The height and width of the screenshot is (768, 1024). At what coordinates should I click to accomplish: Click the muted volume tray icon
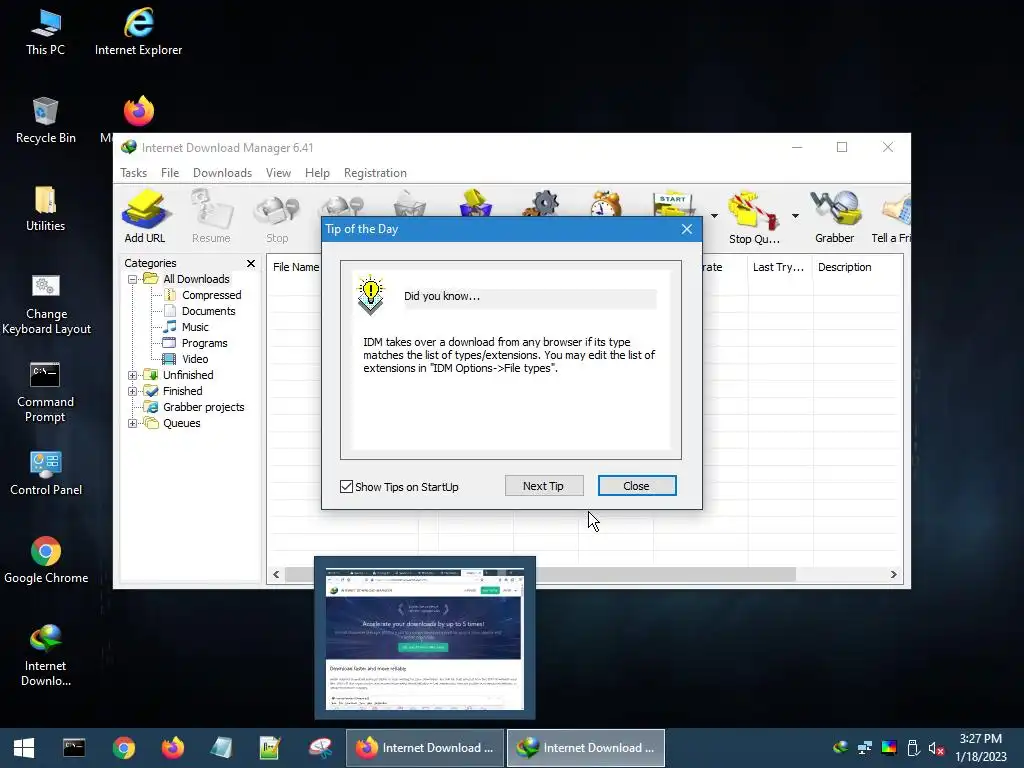point(936,748)
